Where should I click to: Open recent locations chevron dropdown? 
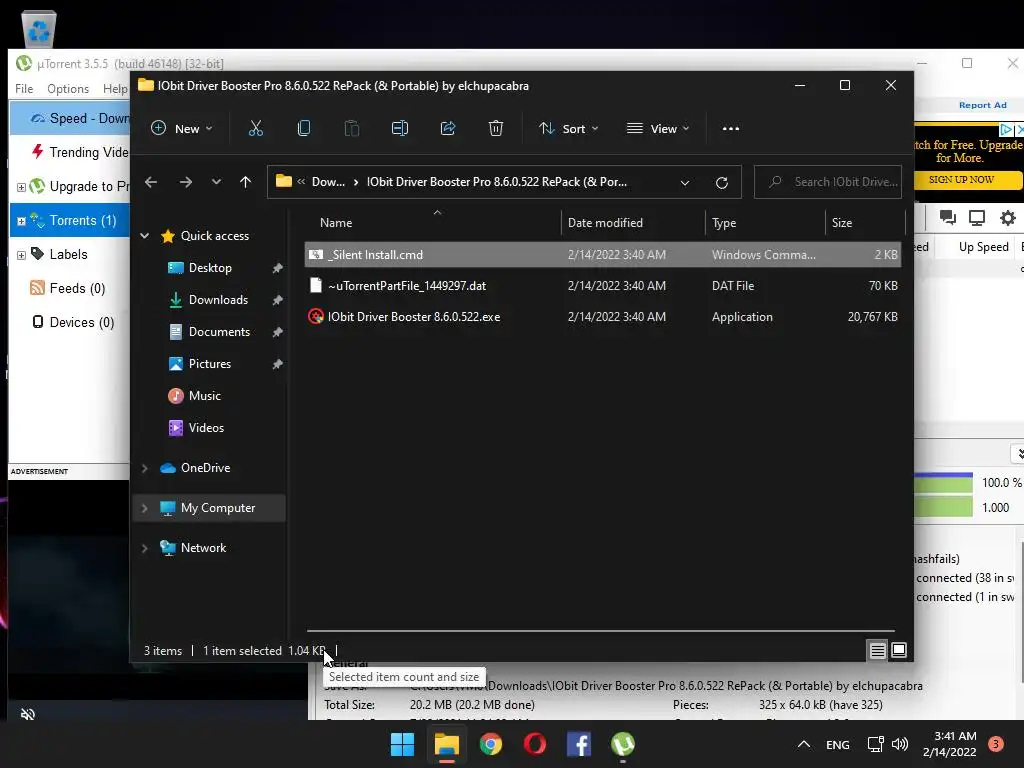tap(216, 182)
